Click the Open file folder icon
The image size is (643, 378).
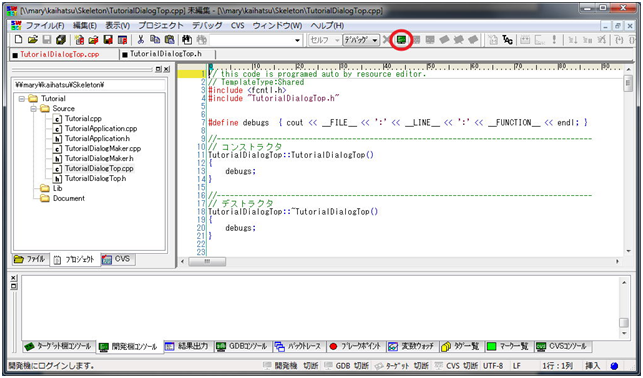pyautogui.click(x=33, y=40)
